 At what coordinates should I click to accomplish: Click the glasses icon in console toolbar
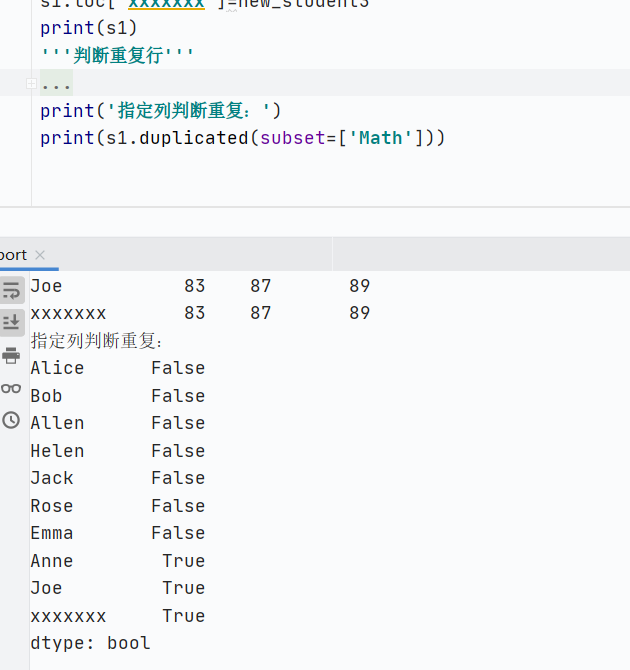[11, 388]
